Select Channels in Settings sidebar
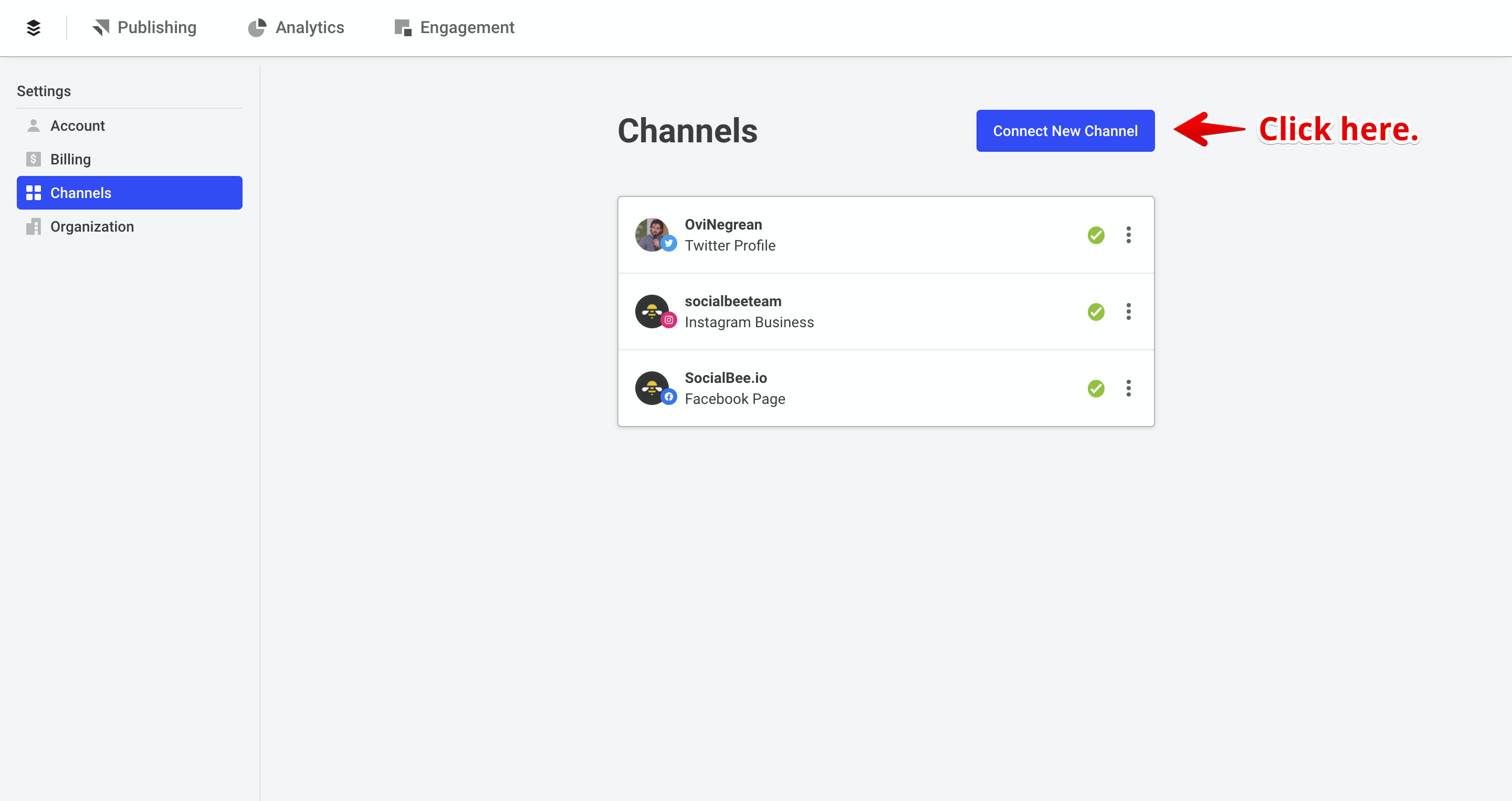1512x801 pixels. [x=129, y=193]
